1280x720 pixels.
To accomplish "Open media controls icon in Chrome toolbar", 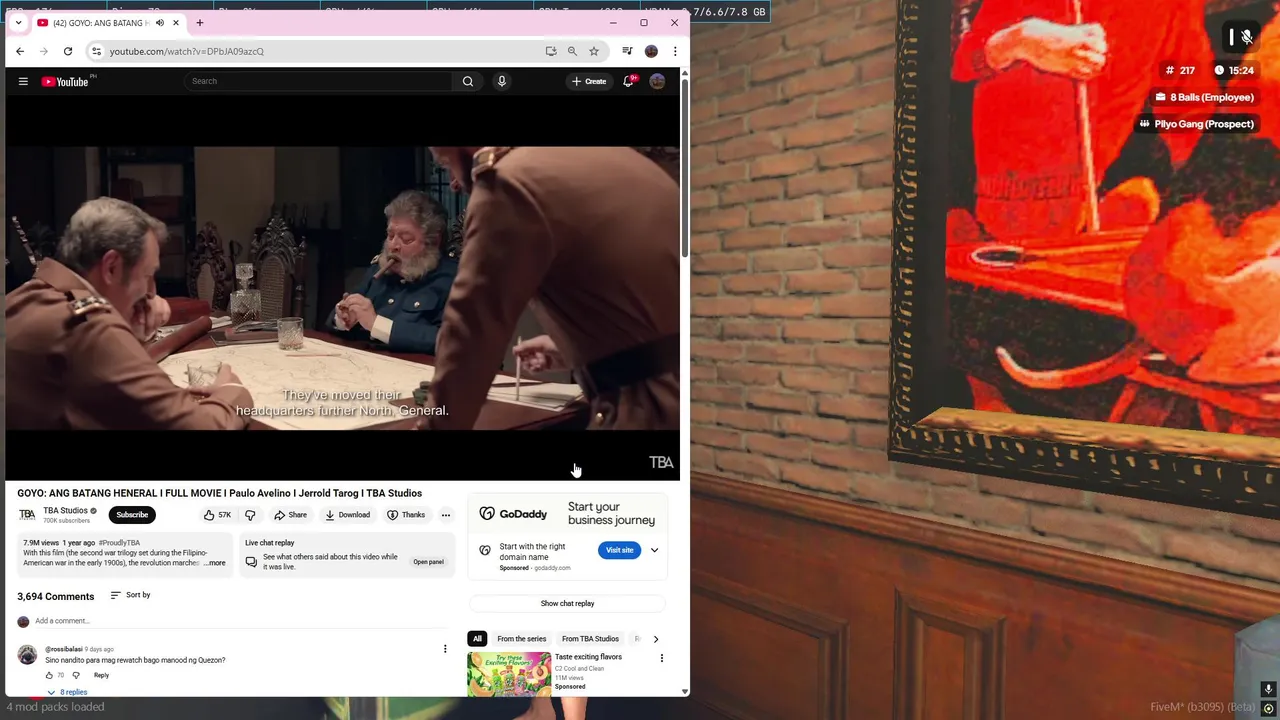I will (x=627, y=51).
